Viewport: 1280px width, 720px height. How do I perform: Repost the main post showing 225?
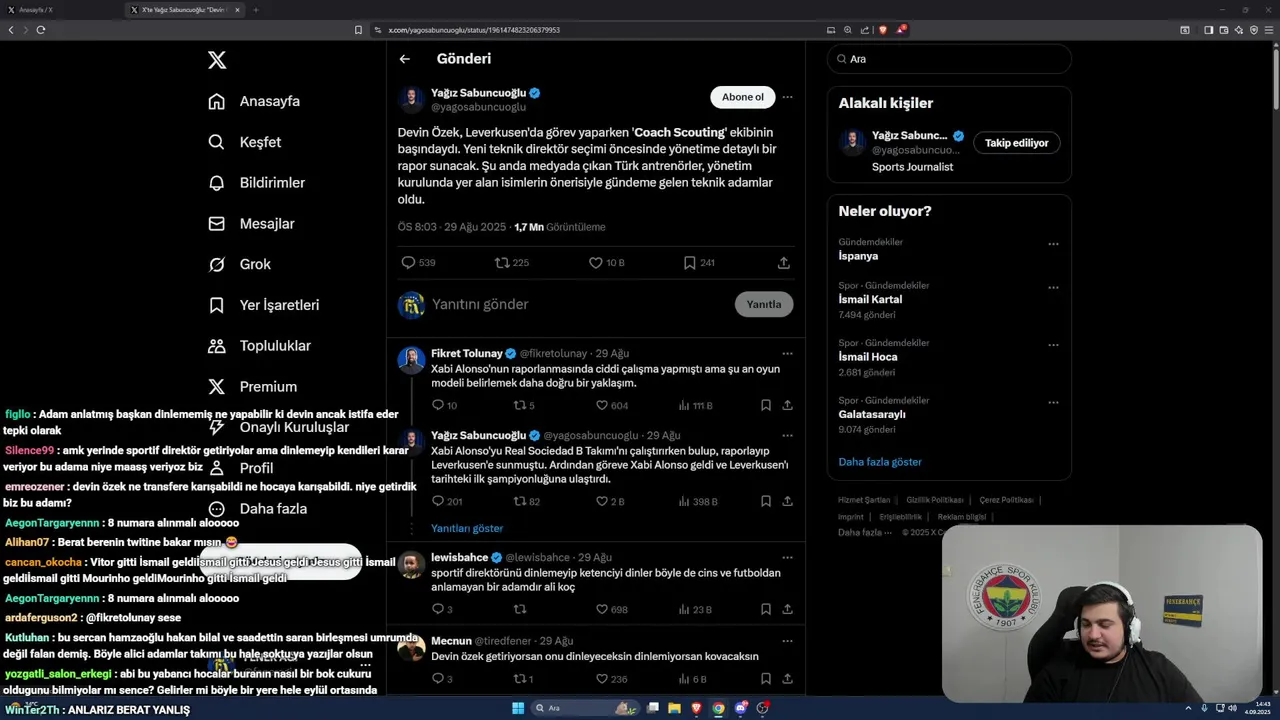(x=512, y=263)
